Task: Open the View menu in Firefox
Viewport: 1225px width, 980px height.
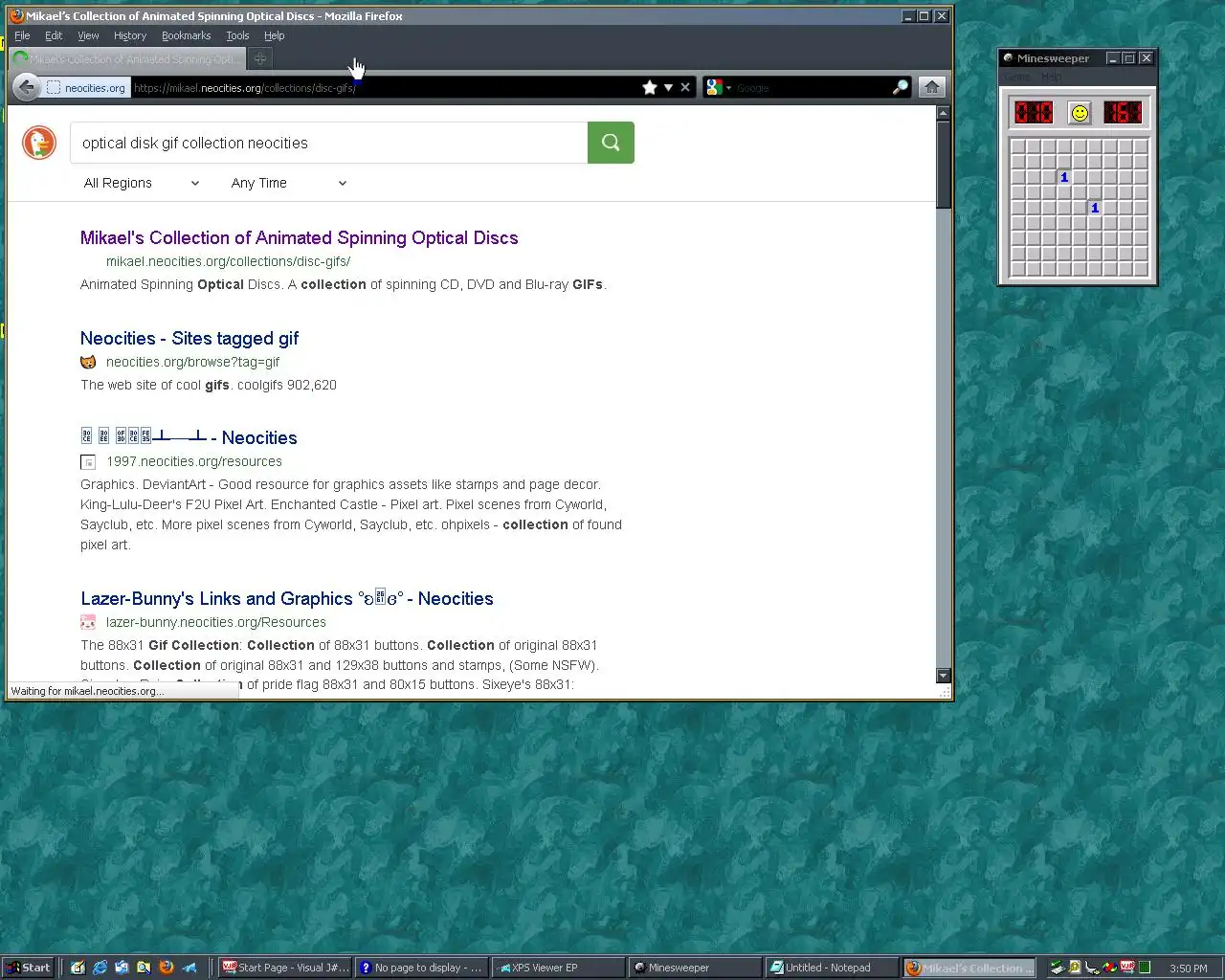Action: click(x=88, y=35)
